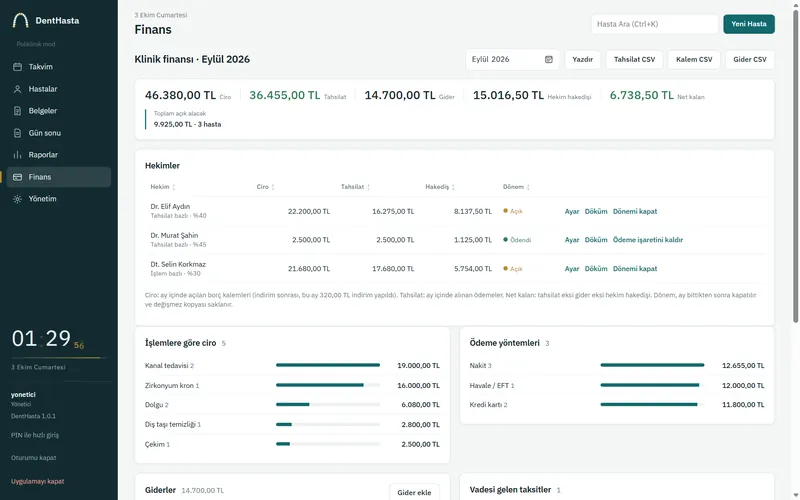Click the 46.380,00 TL Ciro total
The height and width of the screenshot is (500, 800).
(180, 95)
